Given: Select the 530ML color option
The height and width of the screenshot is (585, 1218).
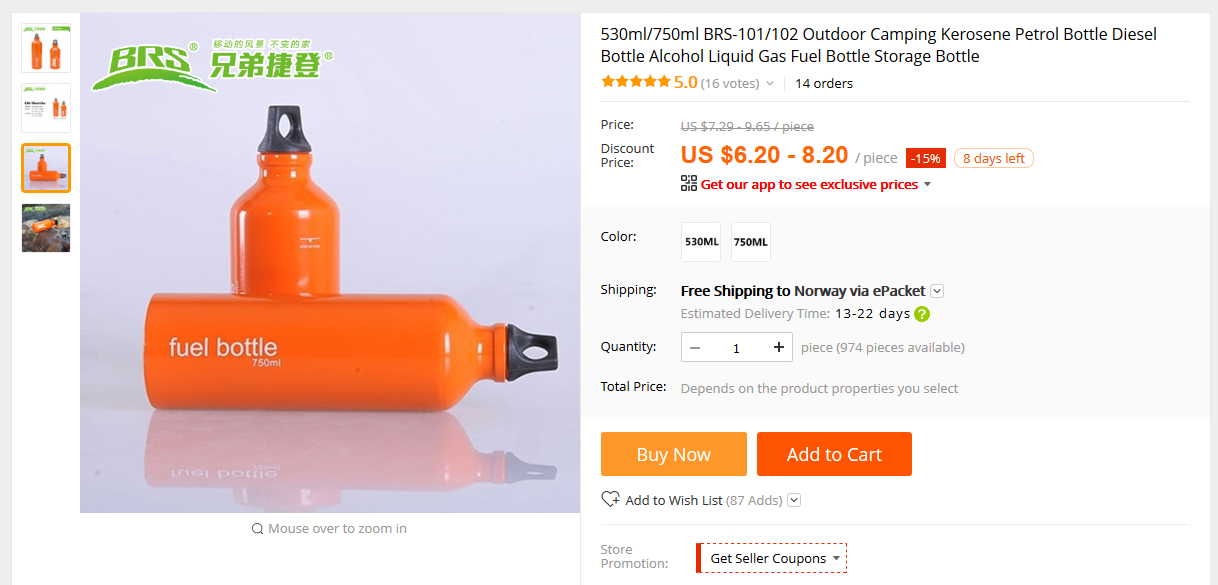Looking at the screenshot, I should coord(700,241).
